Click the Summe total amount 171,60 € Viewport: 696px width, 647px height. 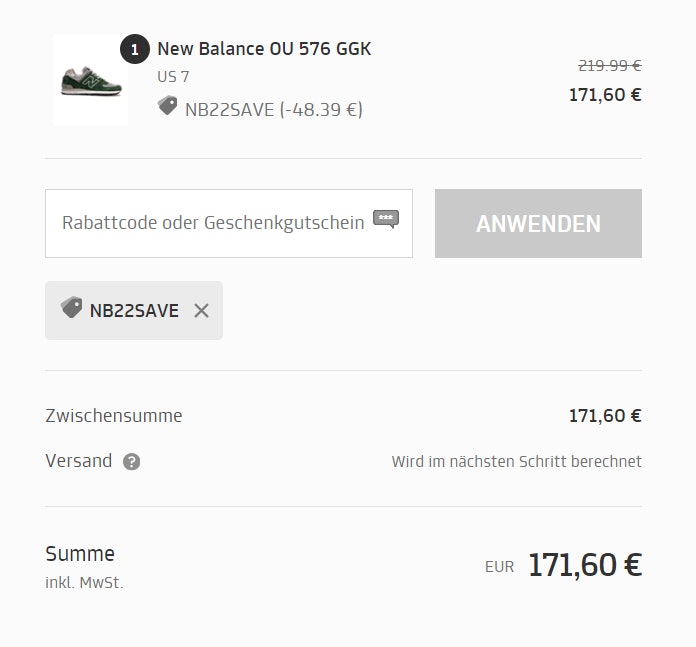(x=584, y=565)
